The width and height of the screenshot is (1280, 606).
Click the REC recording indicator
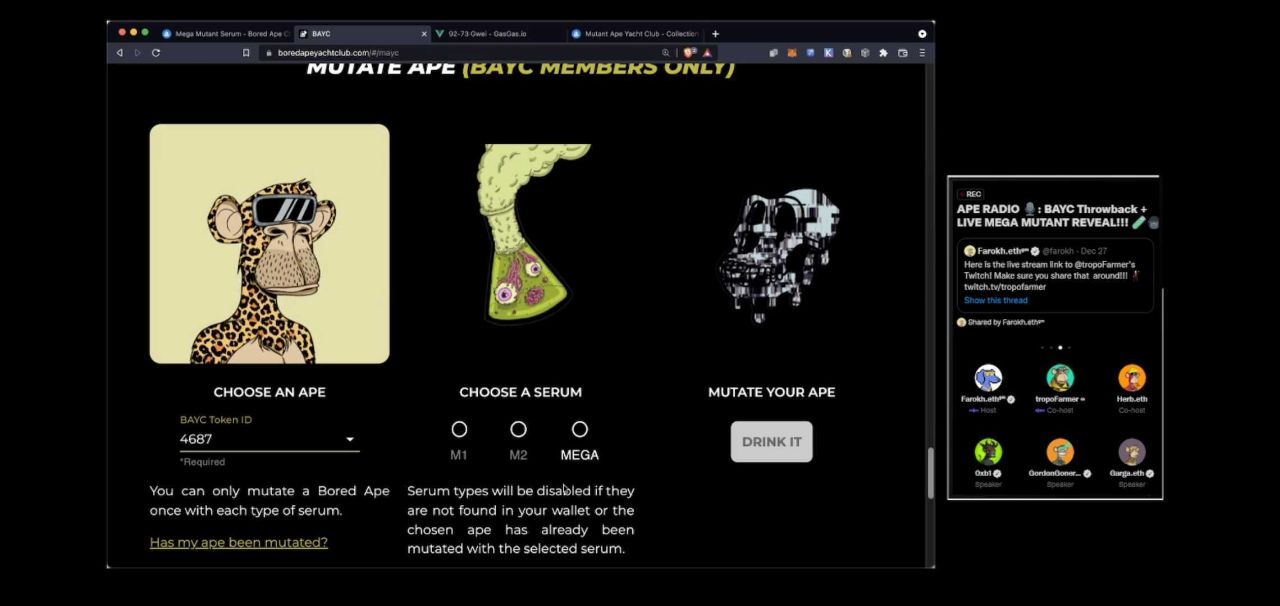[970, 194]
